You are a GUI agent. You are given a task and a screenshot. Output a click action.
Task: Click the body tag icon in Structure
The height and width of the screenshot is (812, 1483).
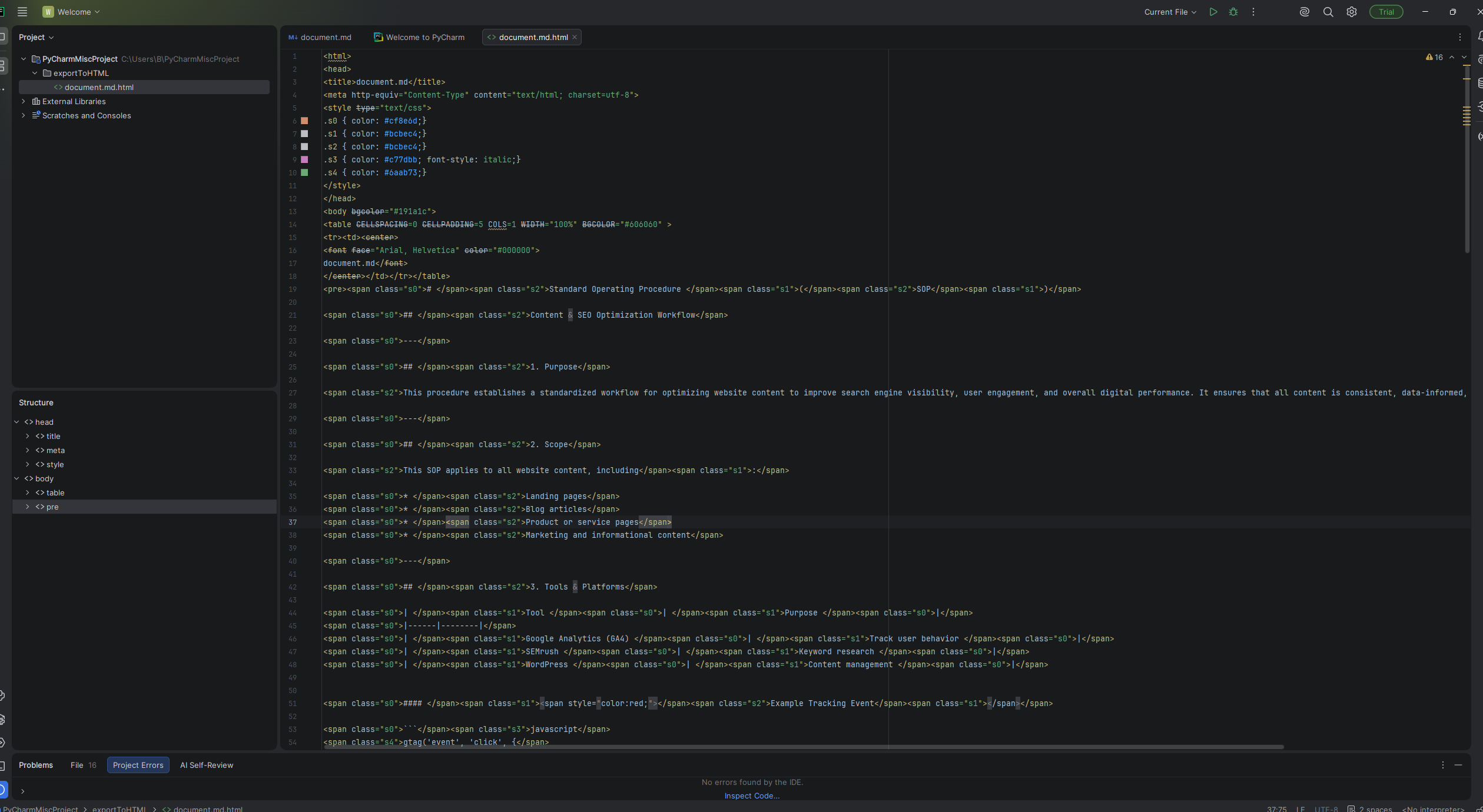tap(29, 478)
